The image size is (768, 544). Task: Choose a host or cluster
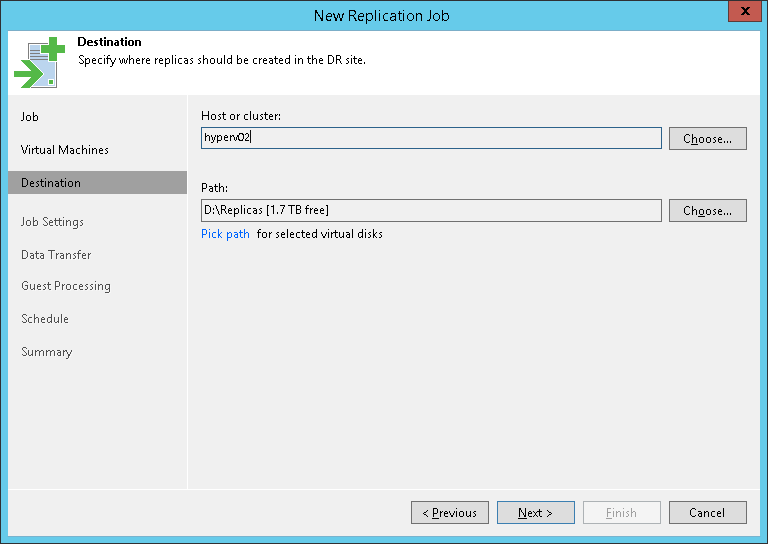[708, 139]
